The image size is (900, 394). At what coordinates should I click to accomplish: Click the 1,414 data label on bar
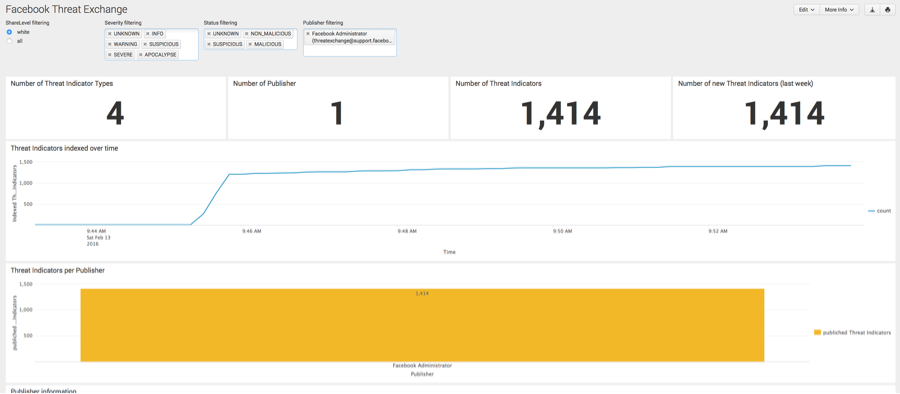point(422,293)
